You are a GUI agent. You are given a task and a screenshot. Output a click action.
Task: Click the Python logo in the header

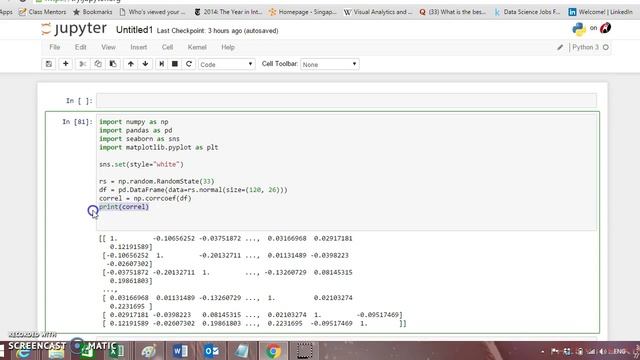point(579,29)
